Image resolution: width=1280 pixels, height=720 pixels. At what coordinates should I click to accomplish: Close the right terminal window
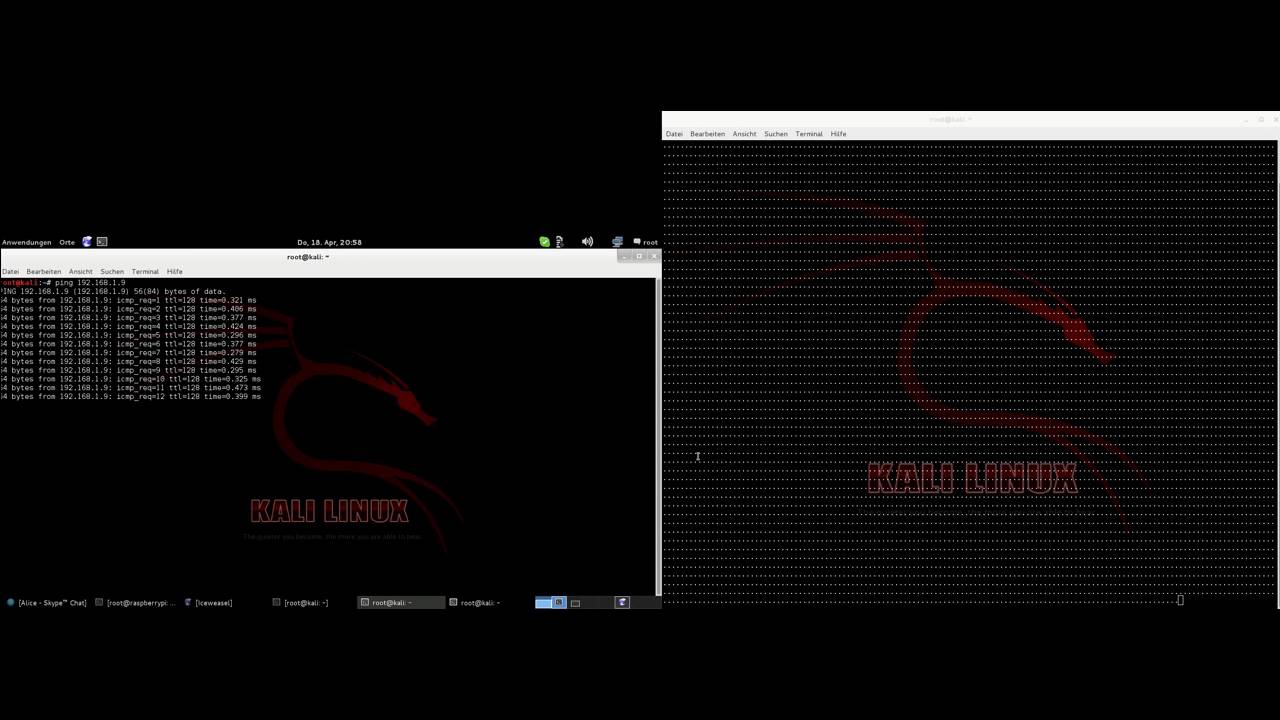[x=1275, y=119]
